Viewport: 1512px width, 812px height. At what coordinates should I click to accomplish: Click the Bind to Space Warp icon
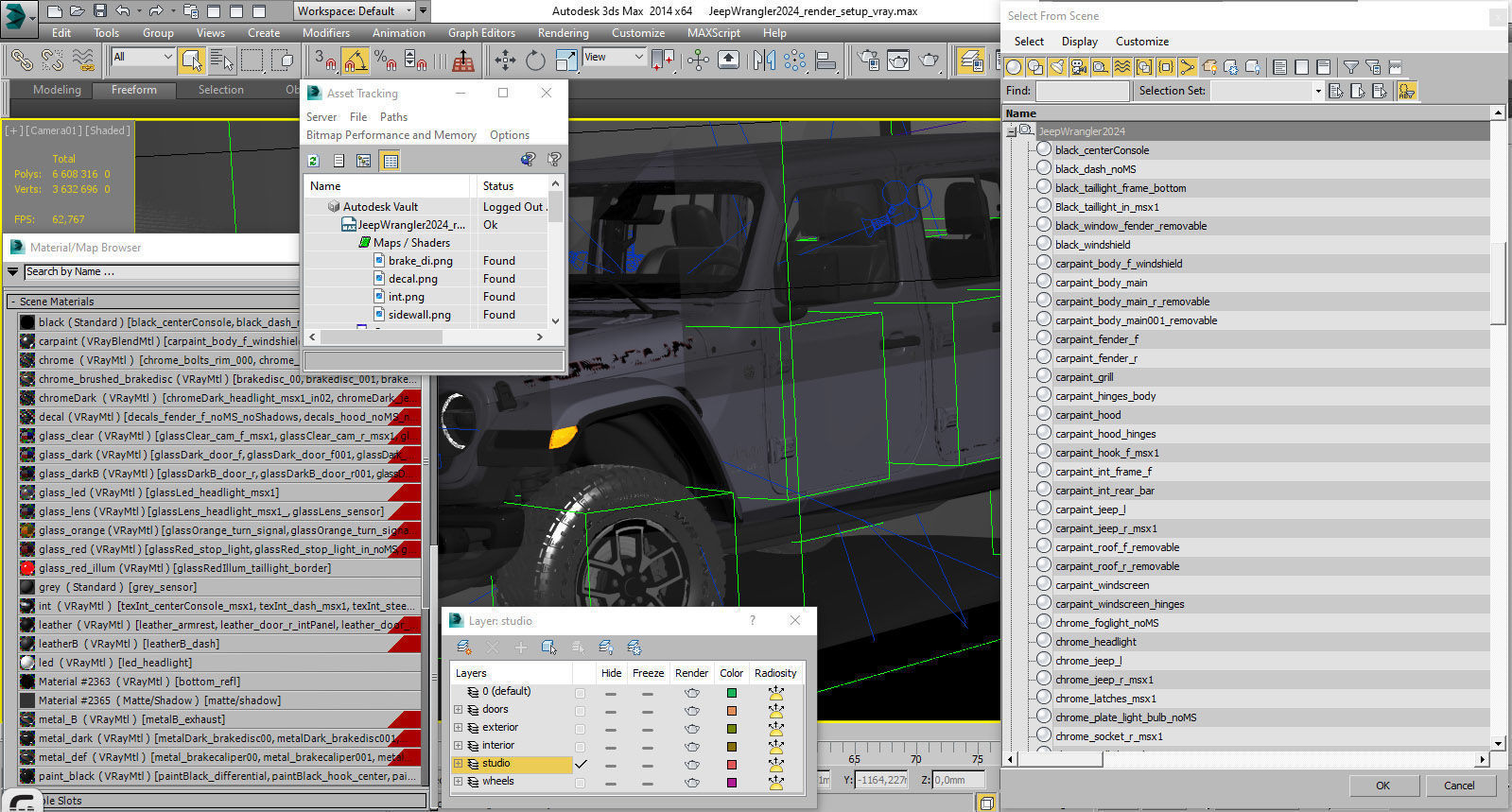pos(83,60)
